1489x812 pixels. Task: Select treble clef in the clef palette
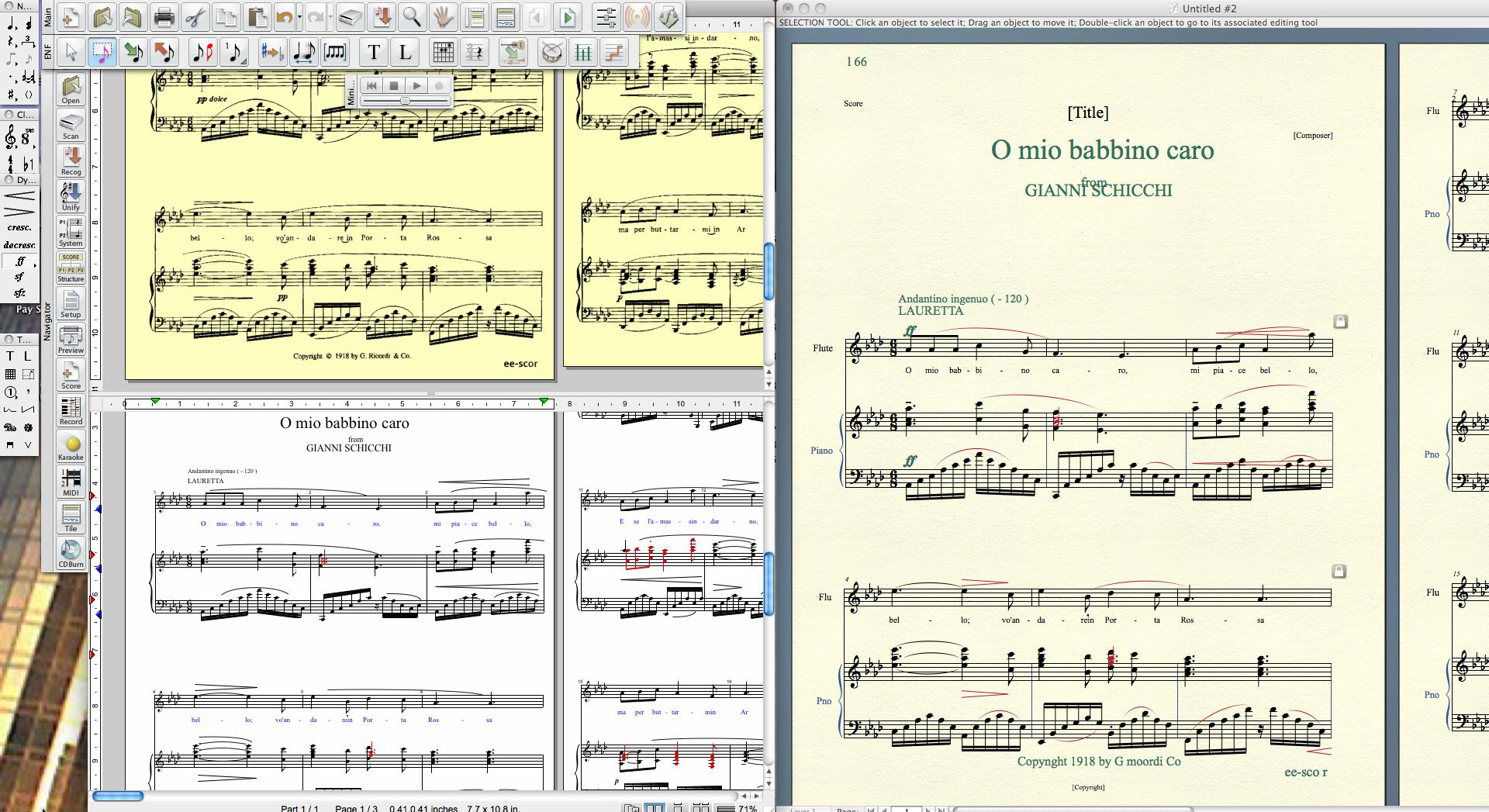point(10,138)
